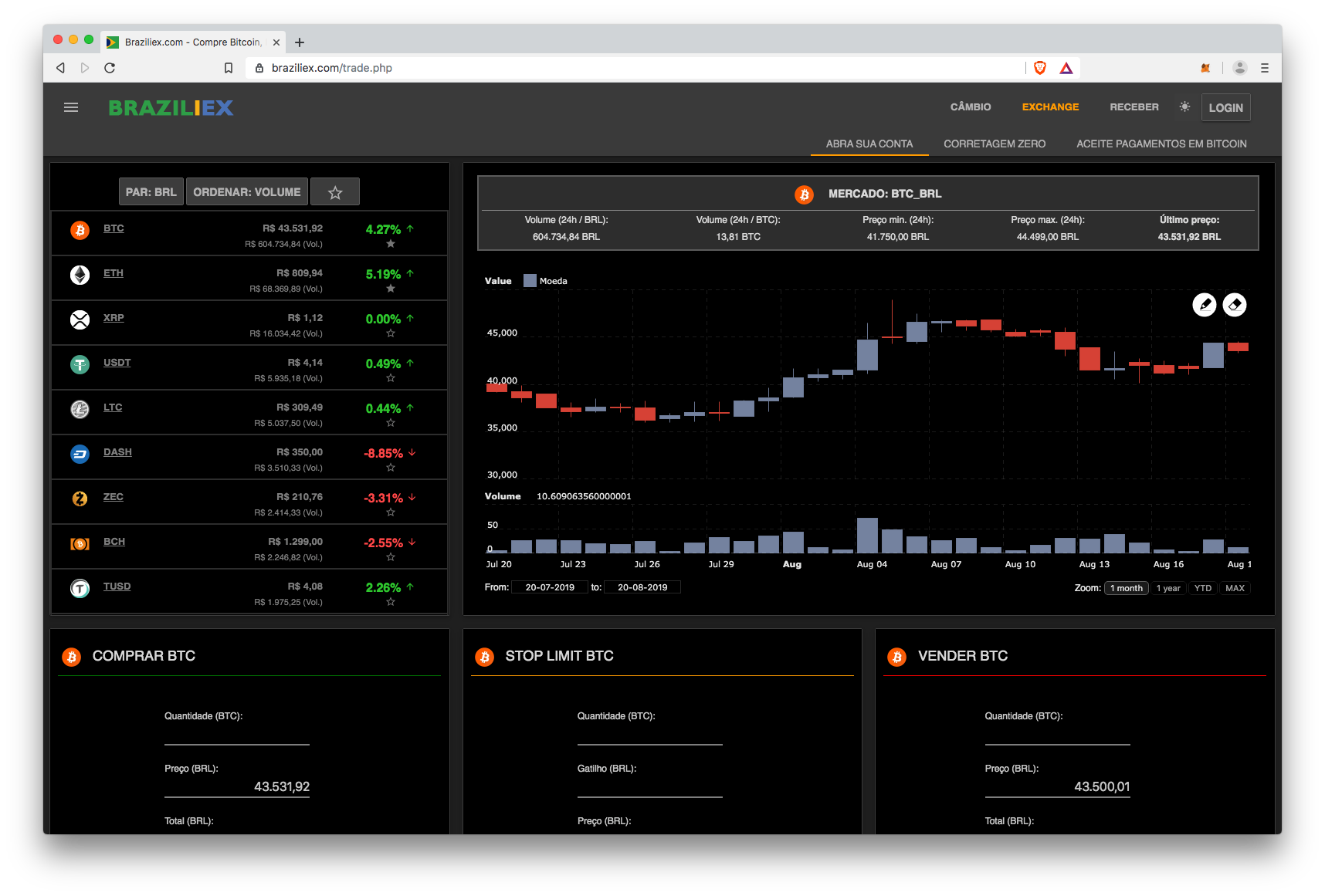Open a new browser tab
This screenshot has width=1325, height=896.
point(300,42)
